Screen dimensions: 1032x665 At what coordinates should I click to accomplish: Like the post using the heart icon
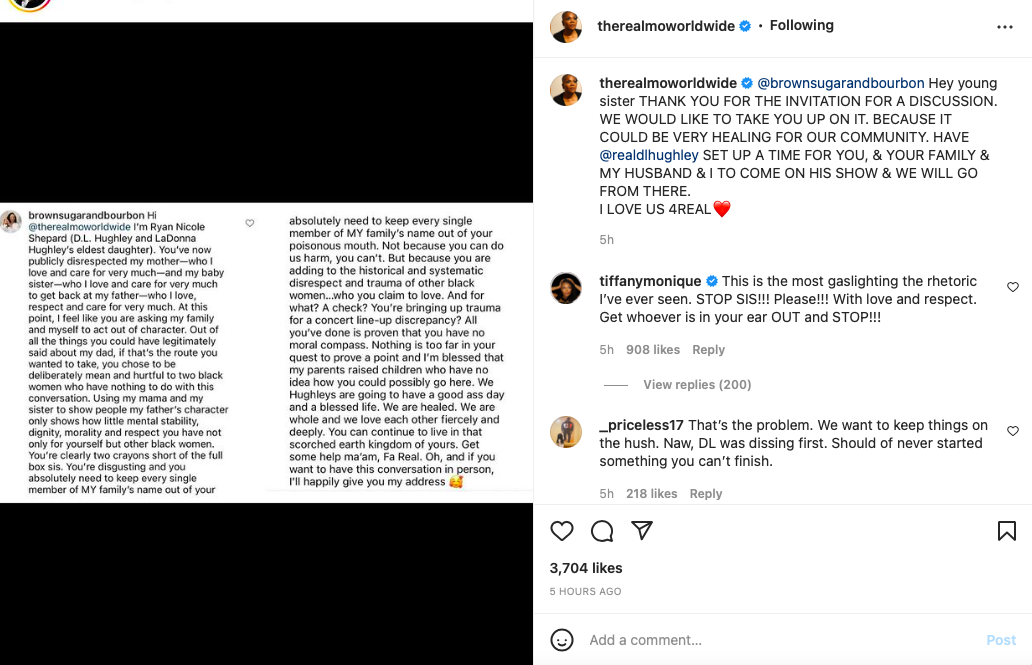562,531
